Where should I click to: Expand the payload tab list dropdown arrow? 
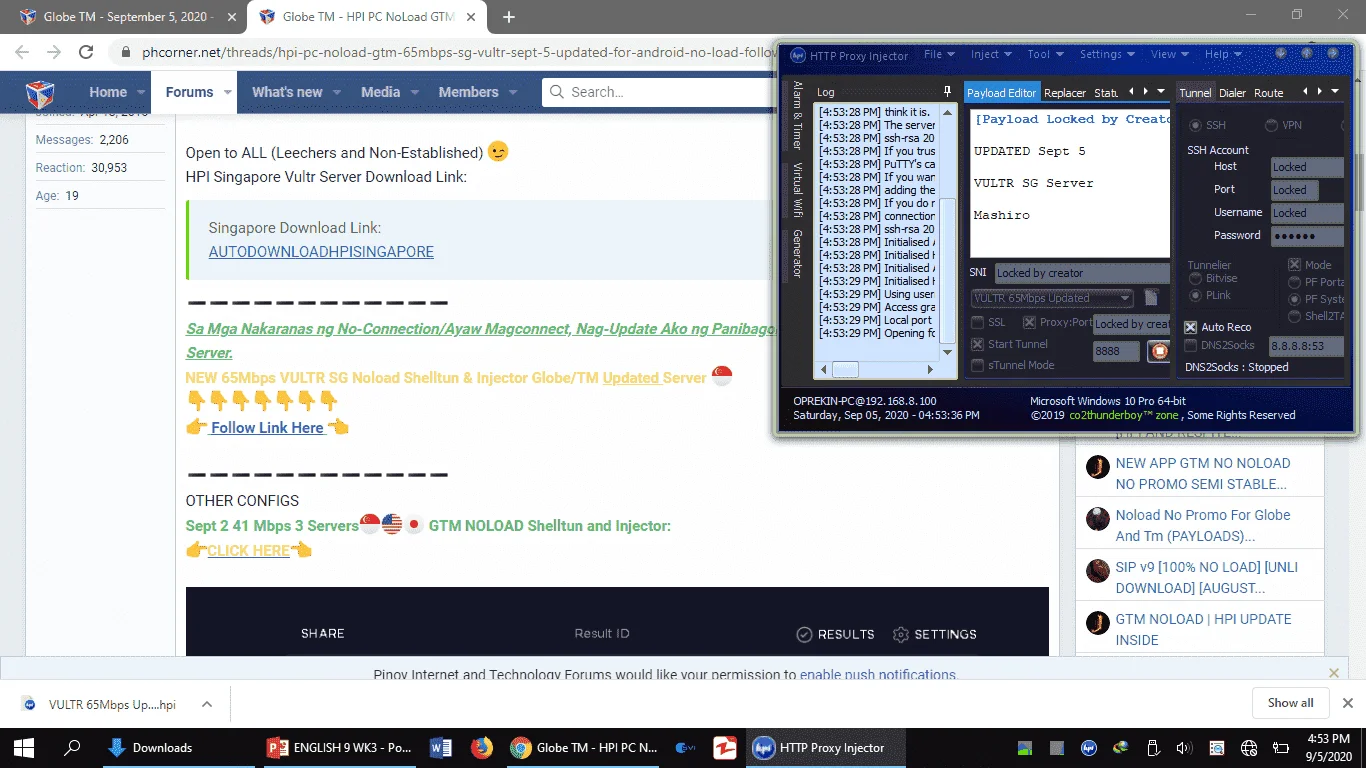[1161, 91]
